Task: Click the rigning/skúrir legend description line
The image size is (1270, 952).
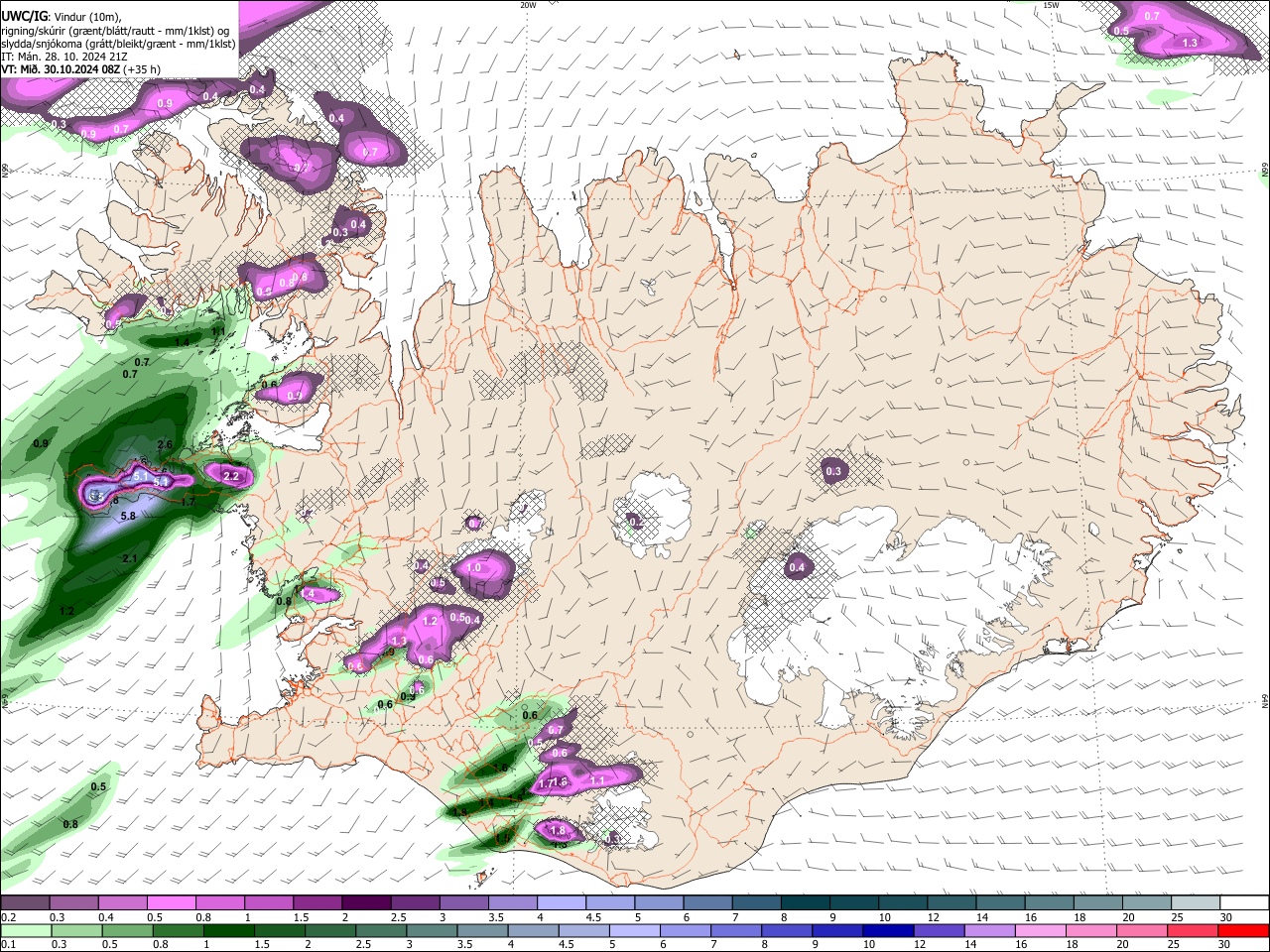Action: click(x=115, y=30)
